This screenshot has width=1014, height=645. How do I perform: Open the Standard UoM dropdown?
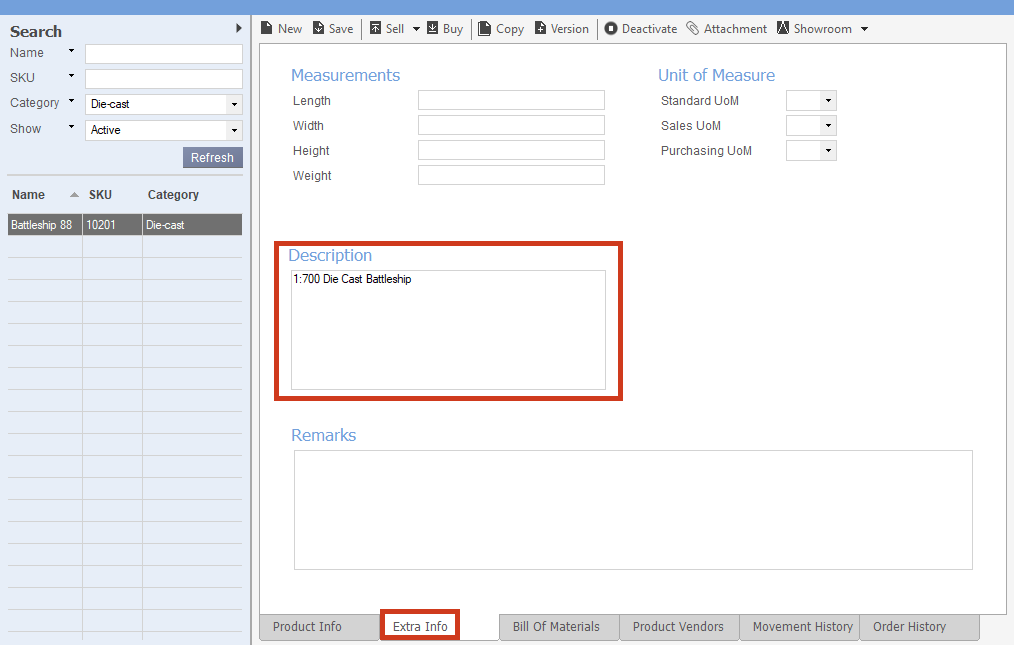(x=828, y=100)
